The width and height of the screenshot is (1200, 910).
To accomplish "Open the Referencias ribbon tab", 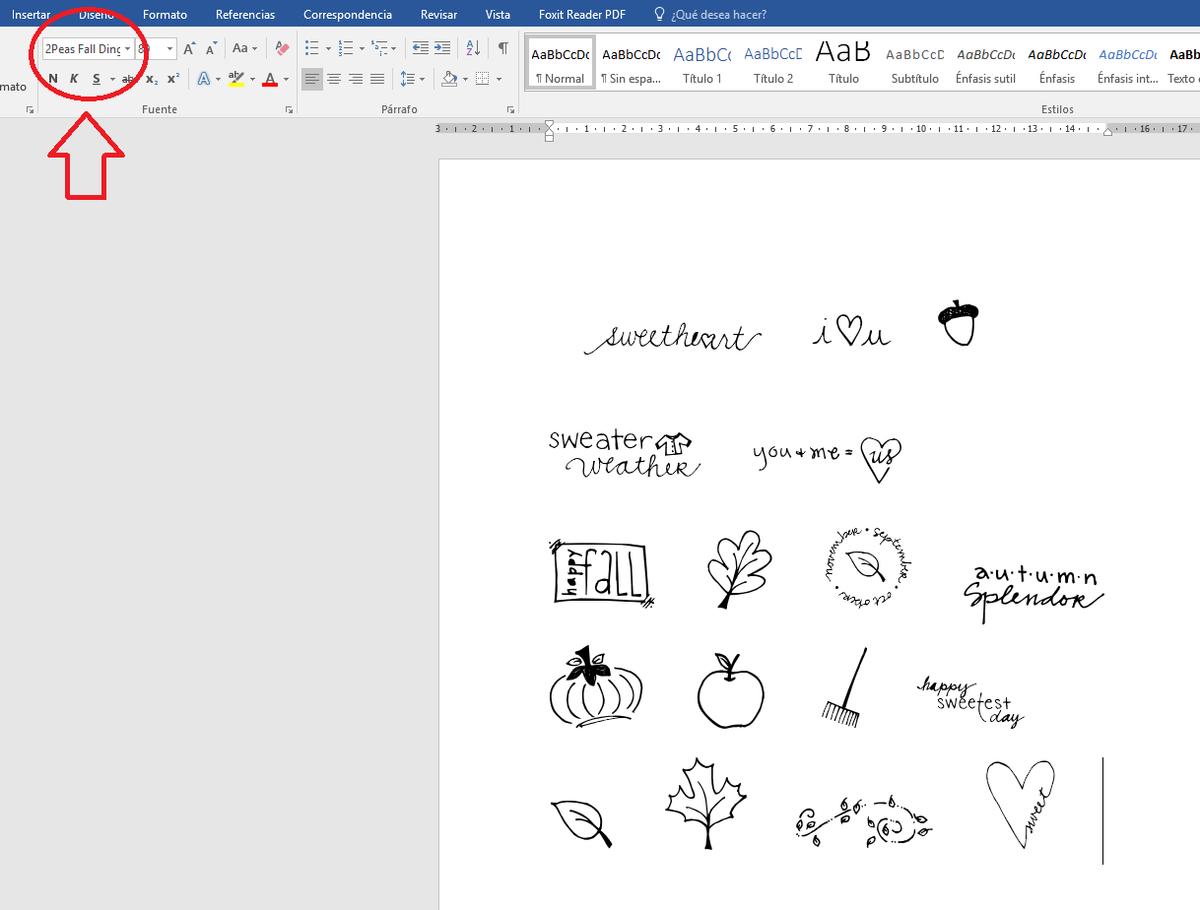I will point(245,15).
